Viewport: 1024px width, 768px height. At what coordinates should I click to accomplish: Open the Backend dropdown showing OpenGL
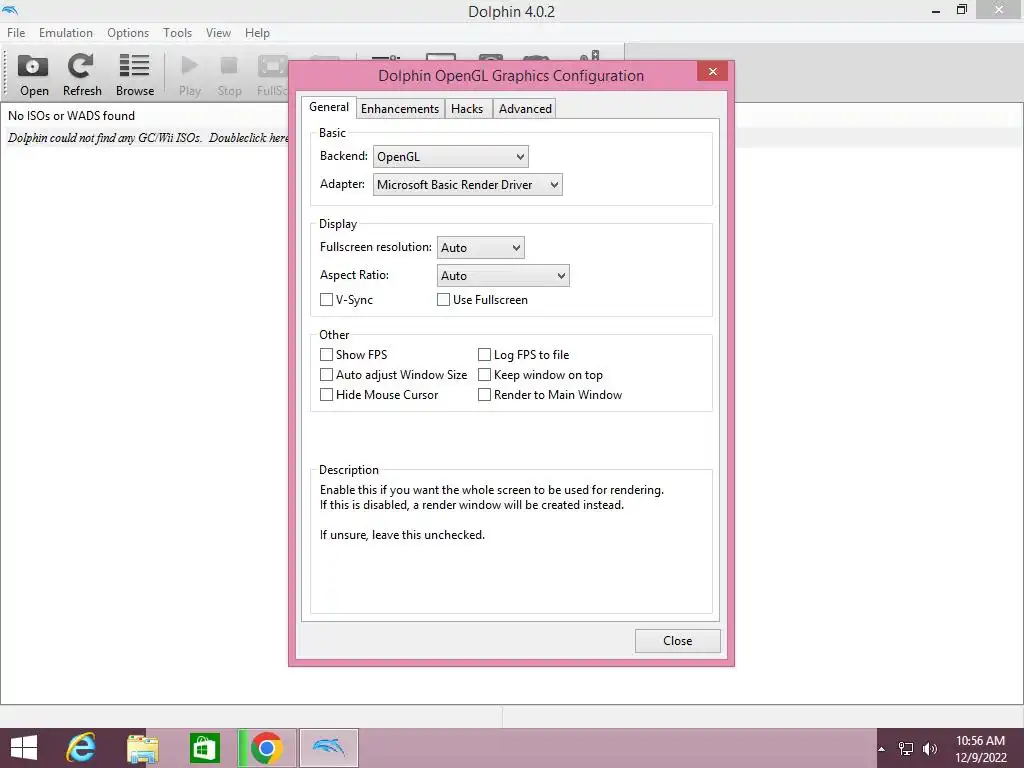(451, 157)
